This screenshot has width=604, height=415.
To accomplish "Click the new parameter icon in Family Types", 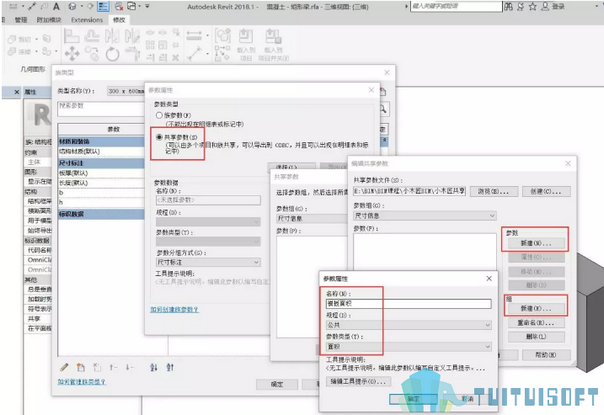I will click(81, 367).
